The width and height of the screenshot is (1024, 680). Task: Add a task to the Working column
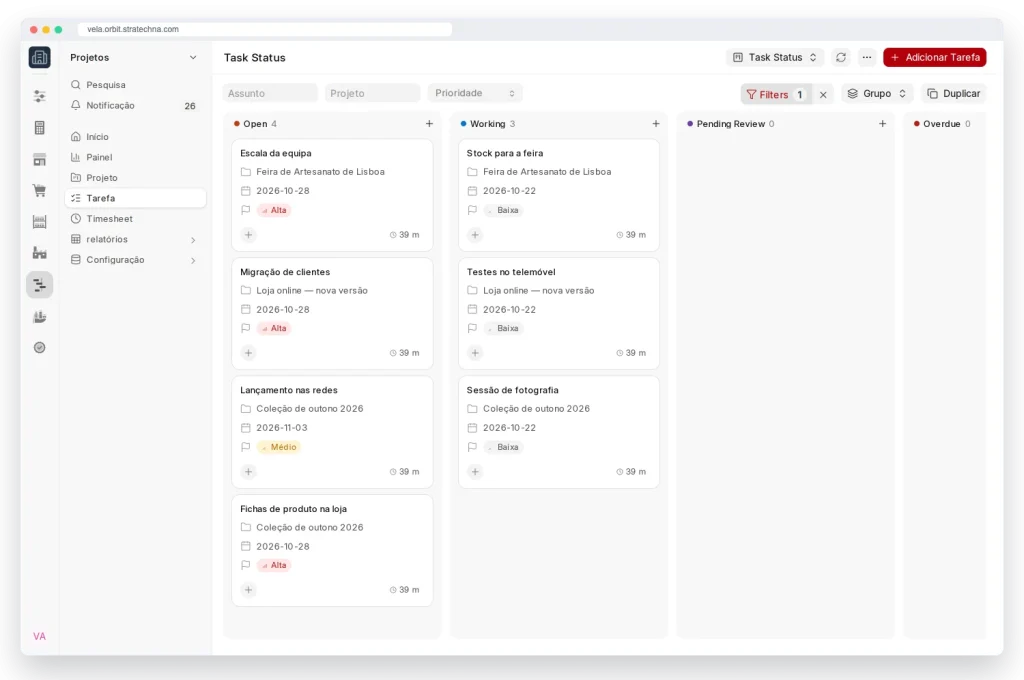tap(656, 123)
